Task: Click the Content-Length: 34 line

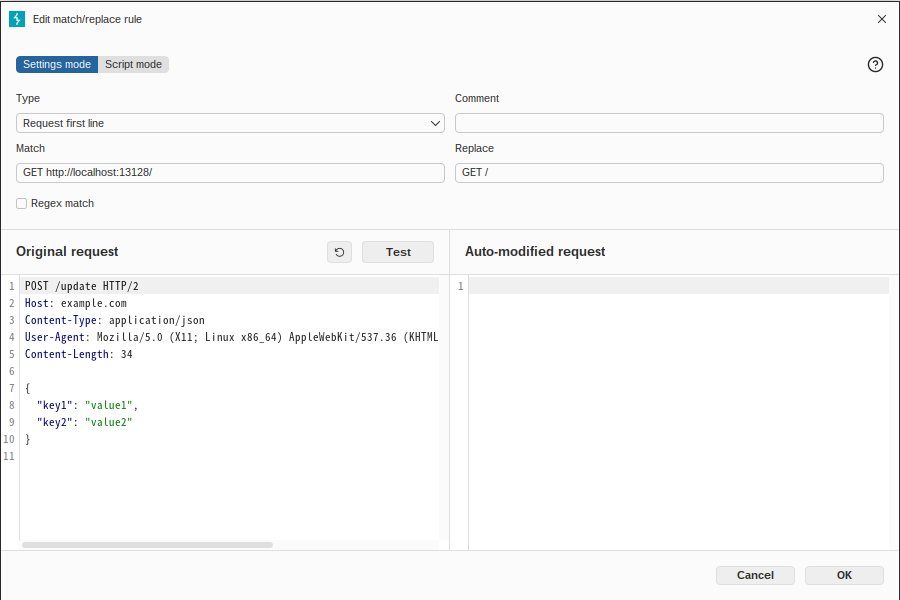Action: pyautogui.click(x=79, y=354)
